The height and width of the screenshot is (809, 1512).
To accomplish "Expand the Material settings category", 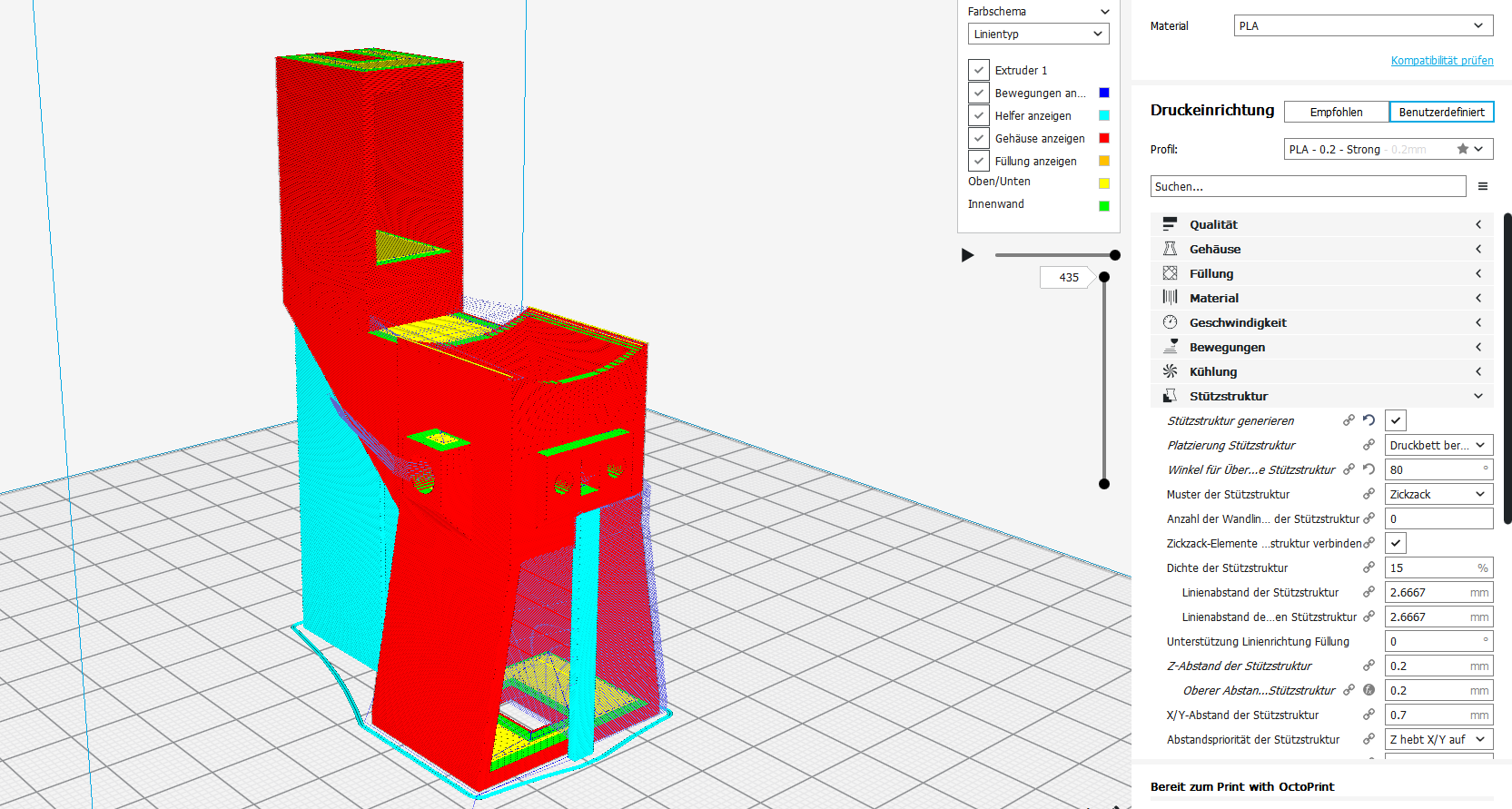I will (1322, 298).
